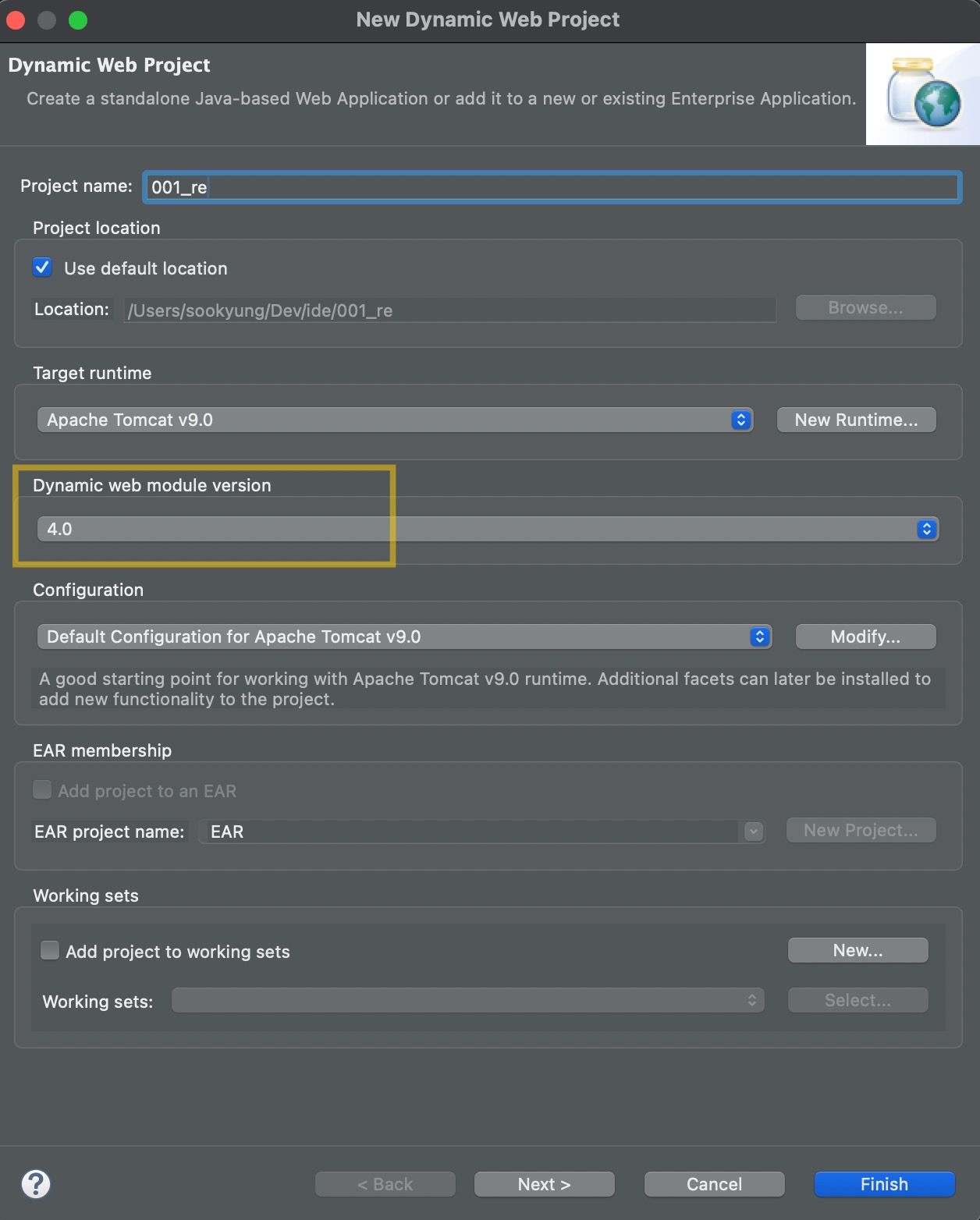Click the < Back button
The height and width of the screenshot is (1220, 980).
385,1184
